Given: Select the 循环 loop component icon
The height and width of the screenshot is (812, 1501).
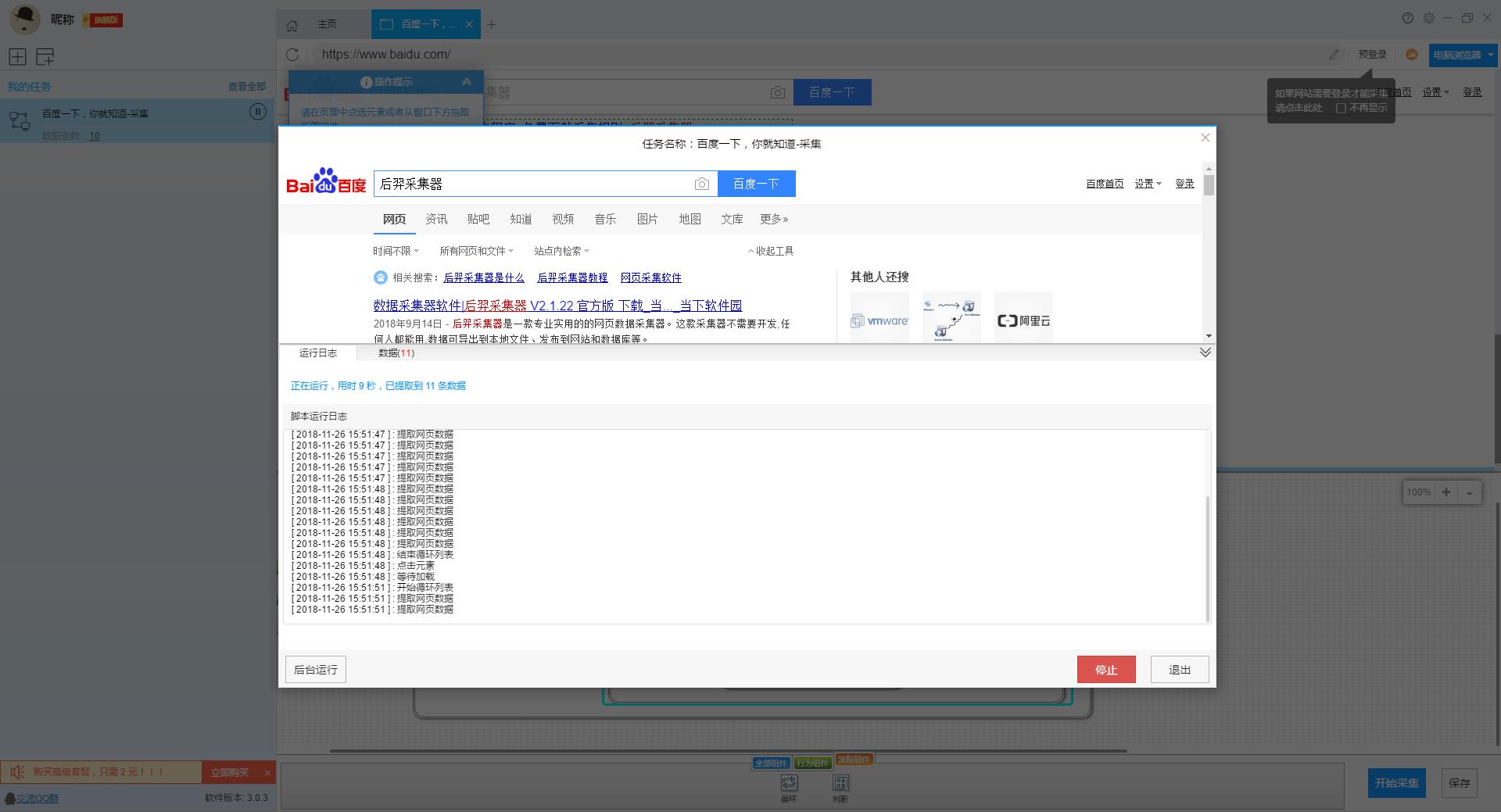Looking at the screenshot, I should 789,782.
